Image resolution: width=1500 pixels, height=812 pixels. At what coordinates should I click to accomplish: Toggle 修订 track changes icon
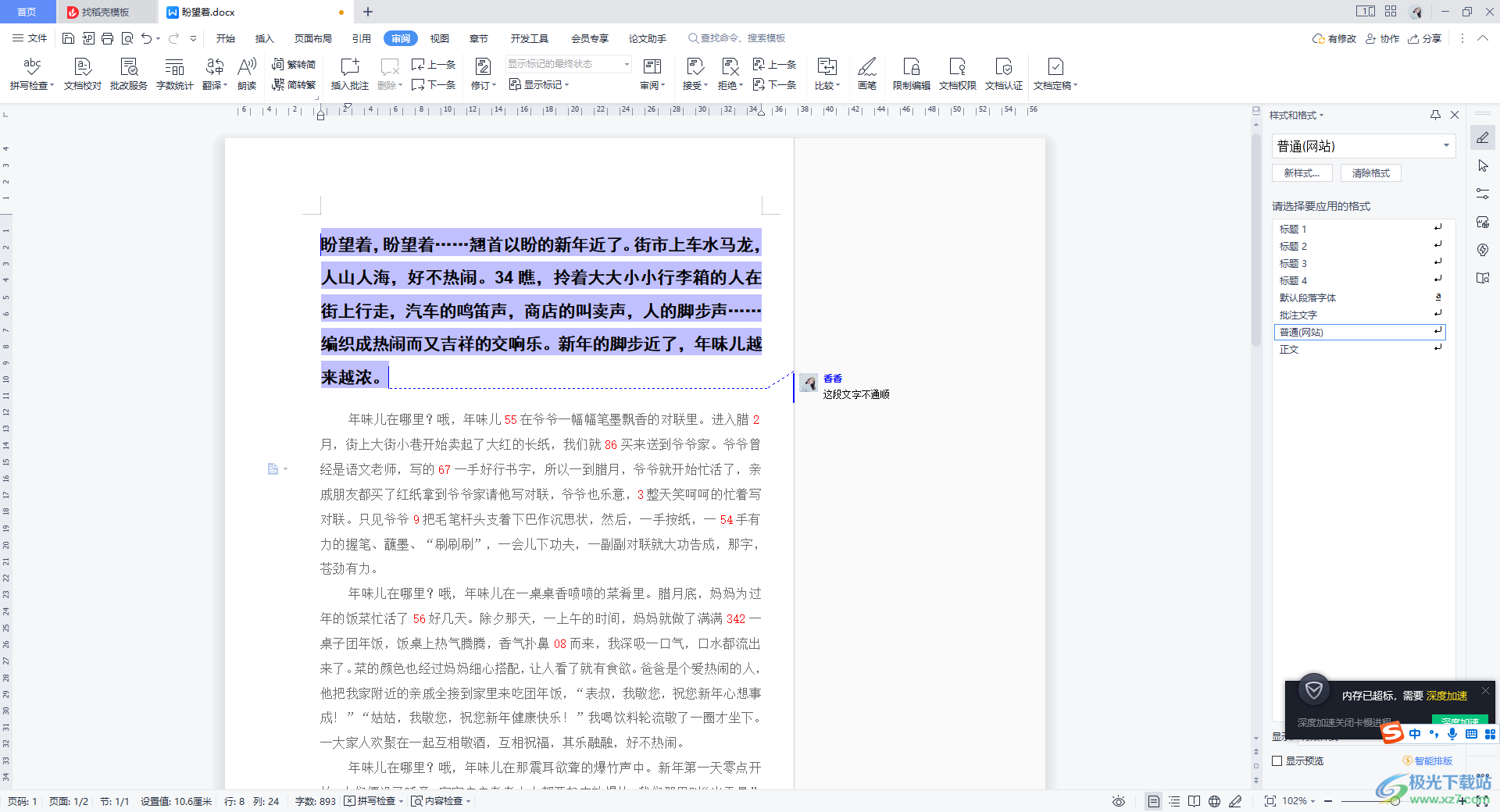pyautogui.click(x=484, y=67)
